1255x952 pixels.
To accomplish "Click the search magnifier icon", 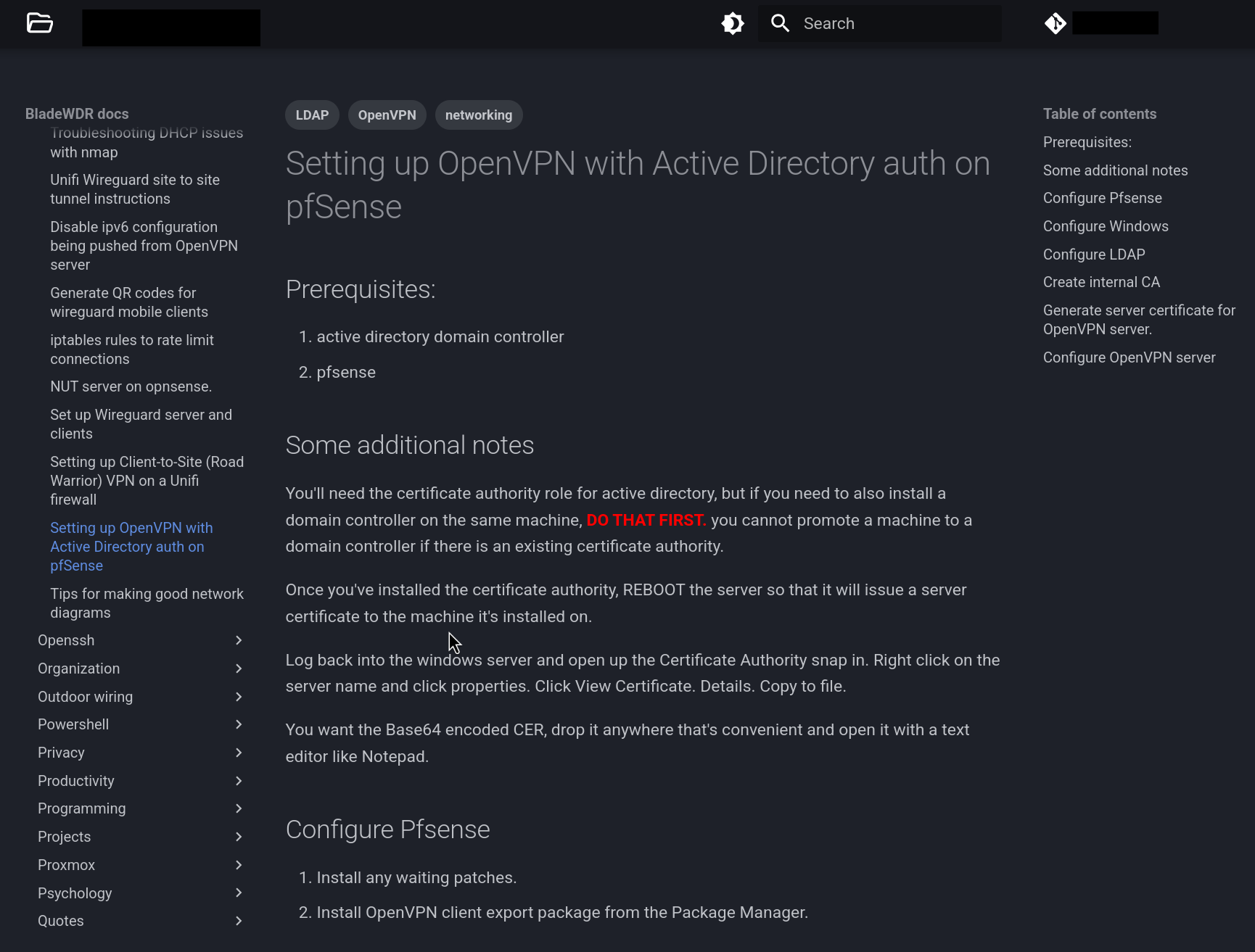I will coord(780,22).
